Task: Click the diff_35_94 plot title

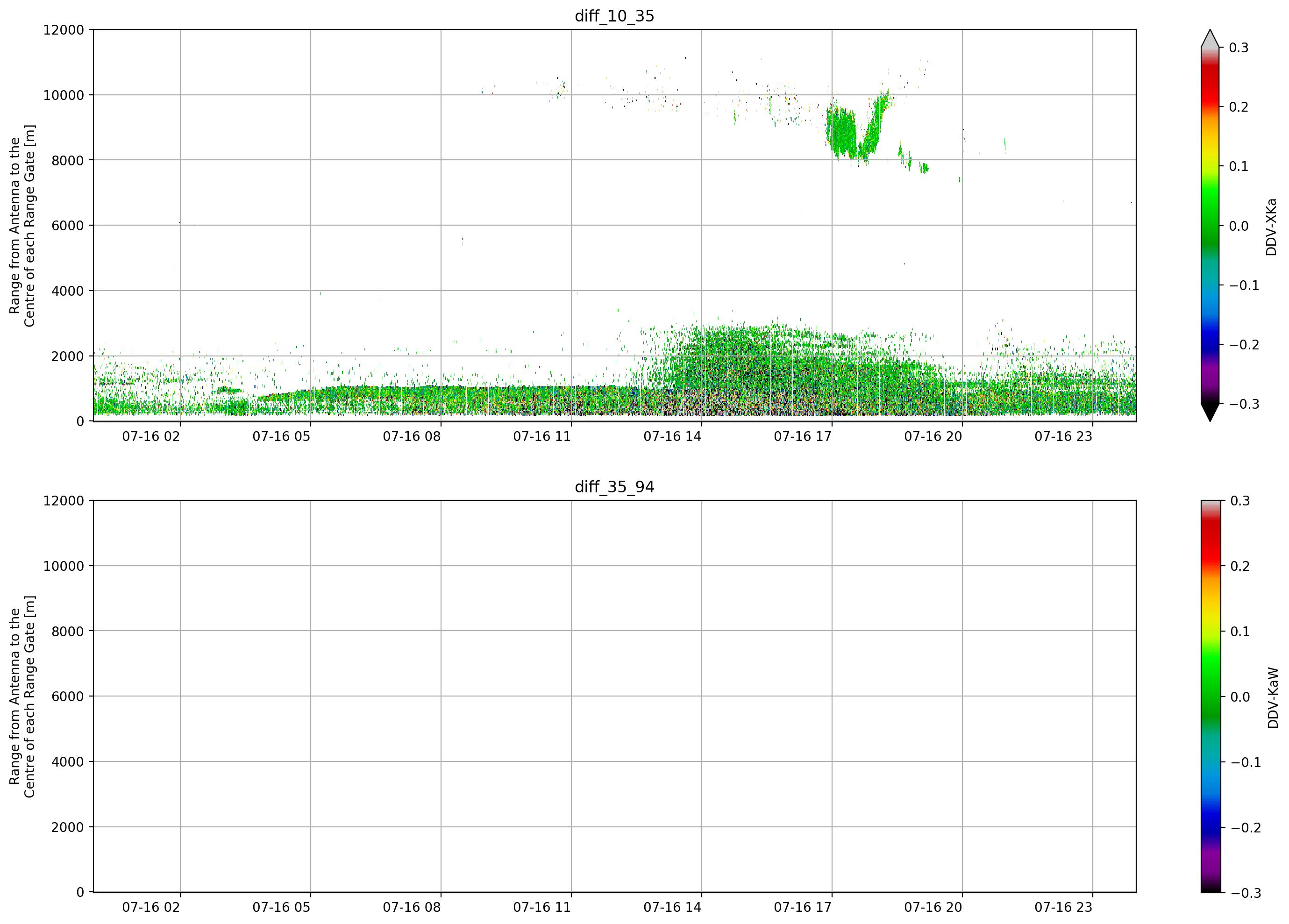Action: pyautogui.click(x=614, y=487)
